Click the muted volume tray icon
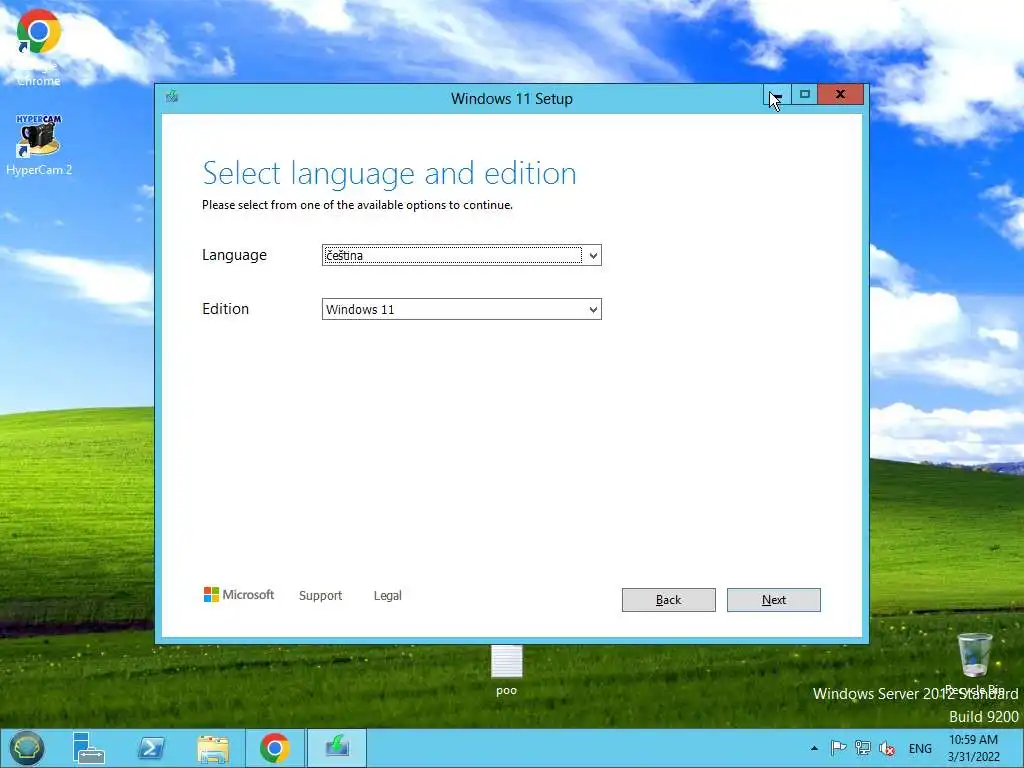The image size is (1024, 768). pyautogui.click(x=887, y=748)
